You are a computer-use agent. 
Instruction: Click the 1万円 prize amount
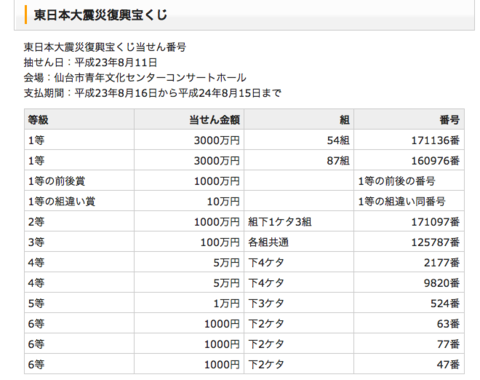pos(227,304)
